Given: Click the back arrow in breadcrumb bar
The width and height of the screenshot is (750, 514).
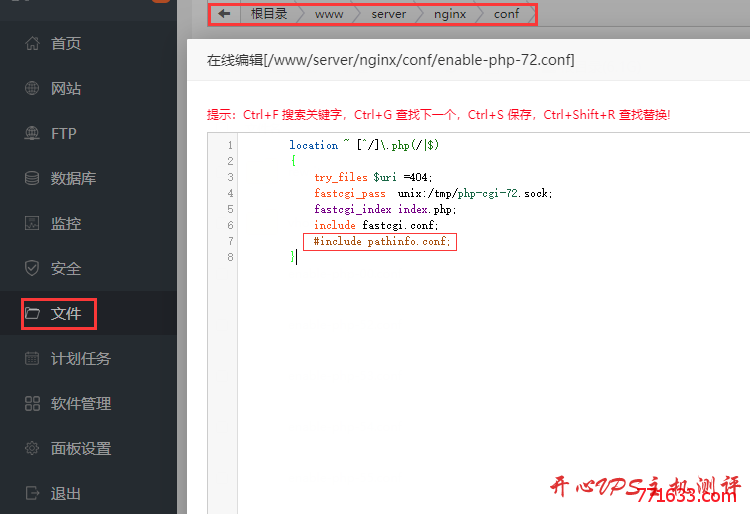Looking at the screenshot, I should point(224,14).
